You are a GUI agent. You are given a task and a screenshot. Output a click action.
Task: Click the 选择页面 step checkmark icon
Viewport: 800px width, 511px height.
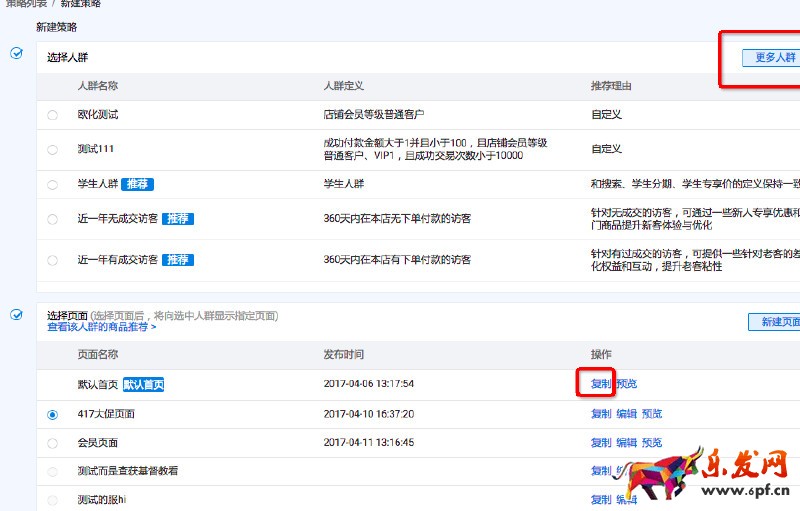16,315
